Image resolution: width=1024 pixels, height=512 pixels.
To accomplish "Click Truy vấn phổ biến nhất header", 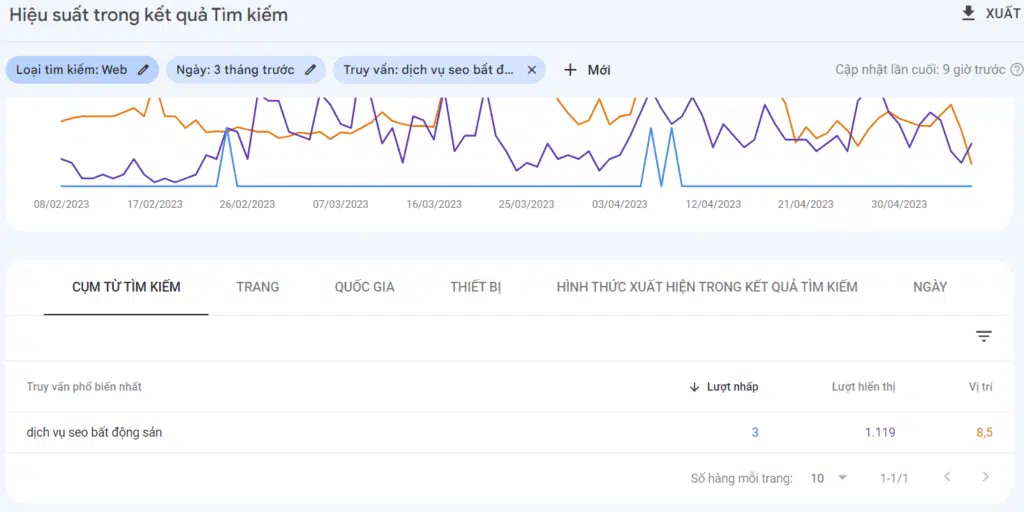I will (x=84, y=387).
